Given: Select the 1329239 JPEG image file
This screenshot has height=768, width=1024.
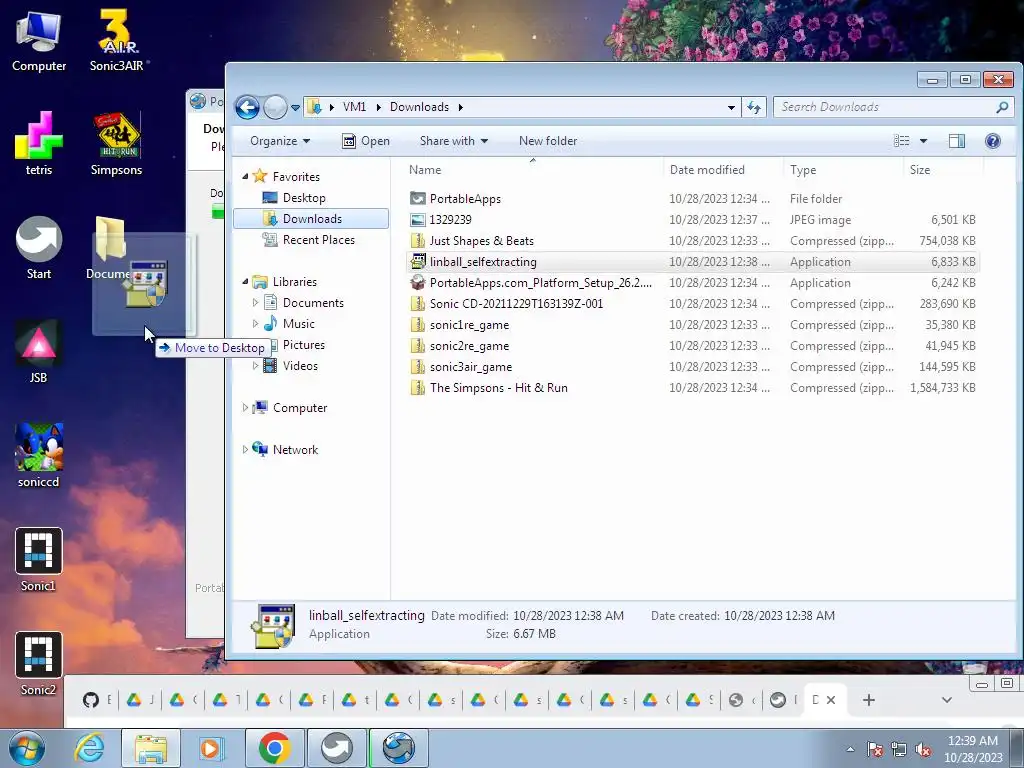Looking at the screenshot, I should pyautogui.click(x=692, y=220).
